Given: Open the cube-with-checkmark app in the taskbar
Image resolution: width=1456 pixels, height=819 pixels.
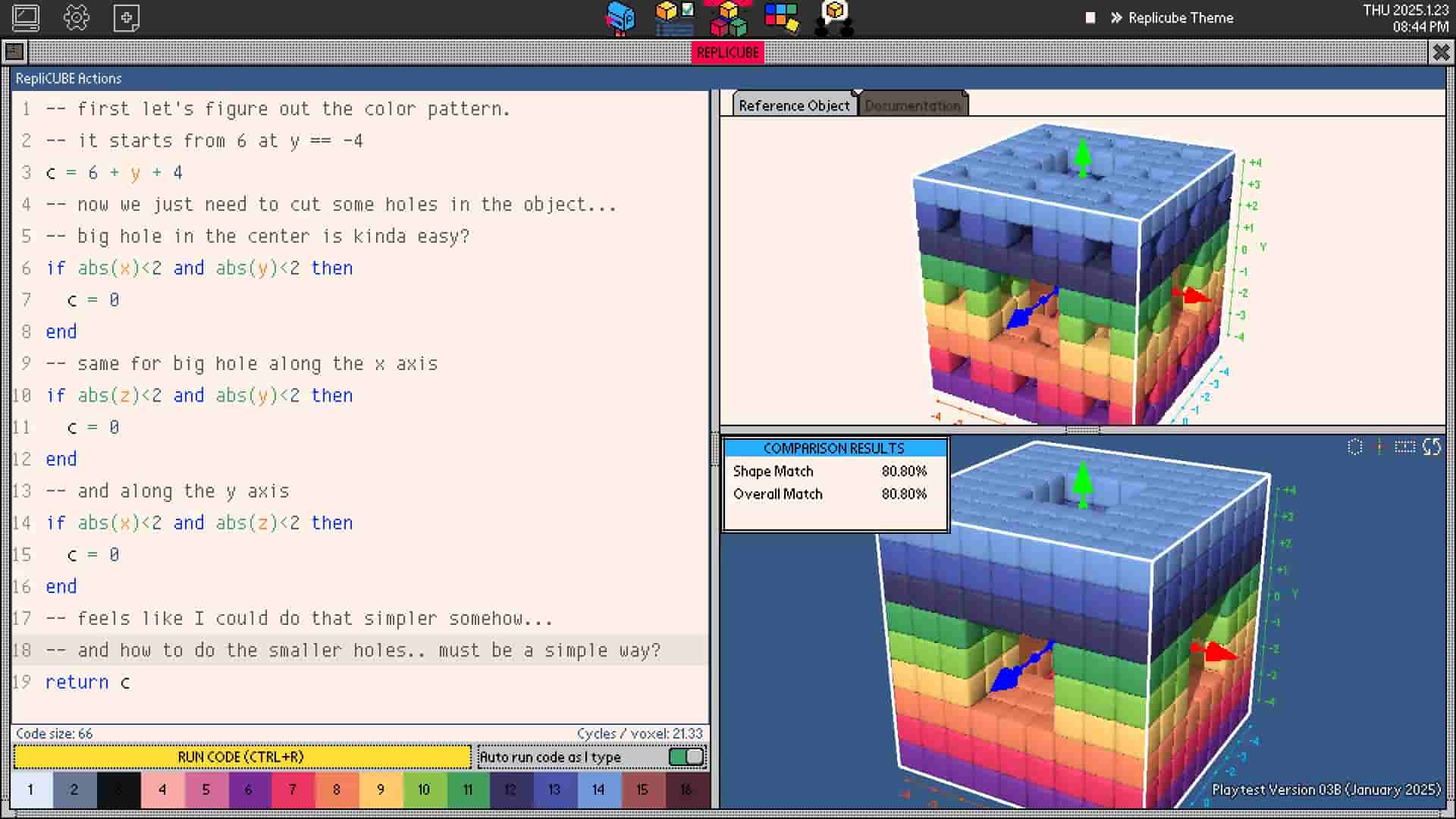Looking at the screenshot, I should pyautogui.click(x=675, y=17).
